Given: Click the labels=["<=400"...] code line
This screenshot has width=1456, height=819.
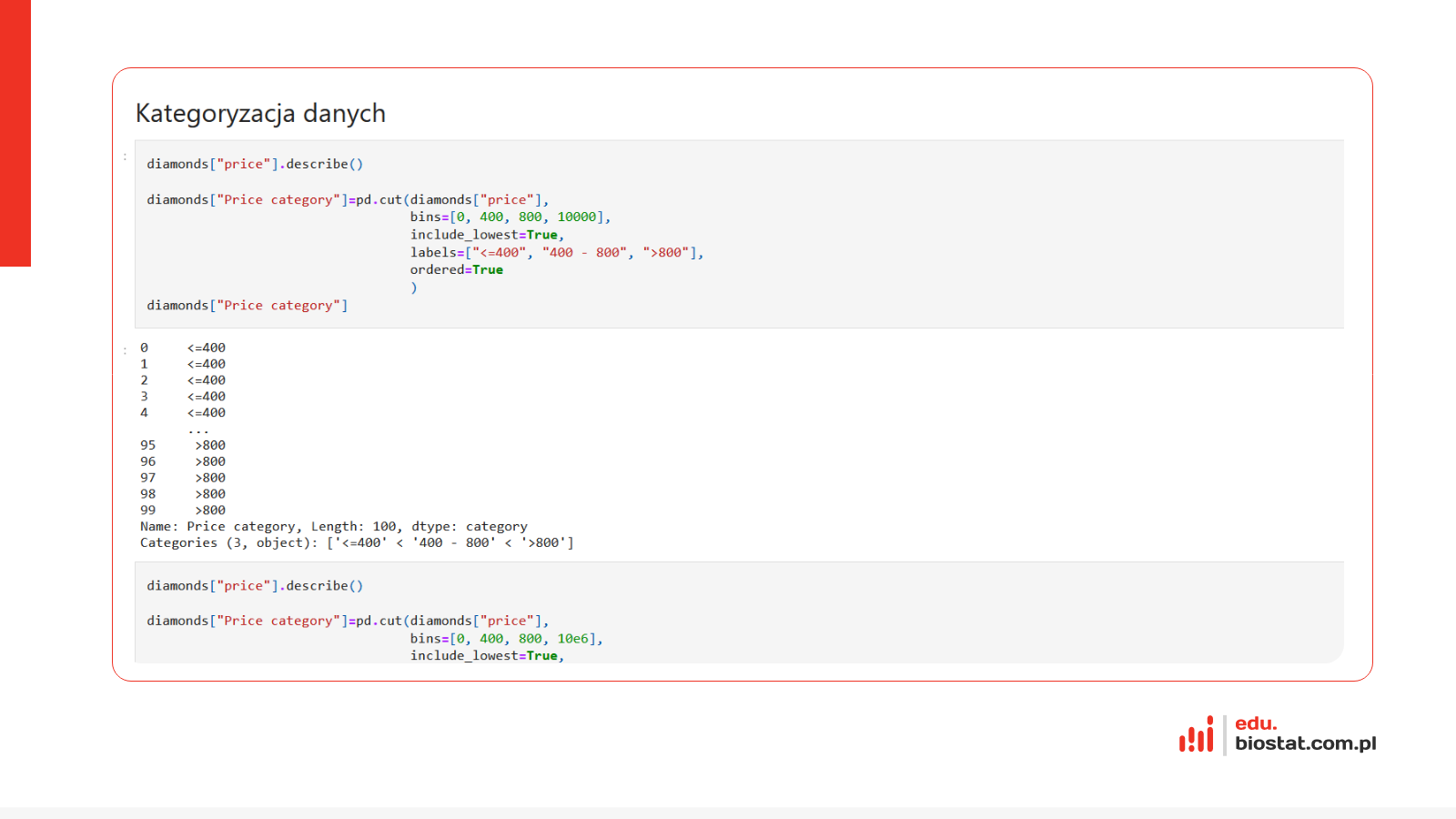Looking at the screenshot, I should [556, 252].
